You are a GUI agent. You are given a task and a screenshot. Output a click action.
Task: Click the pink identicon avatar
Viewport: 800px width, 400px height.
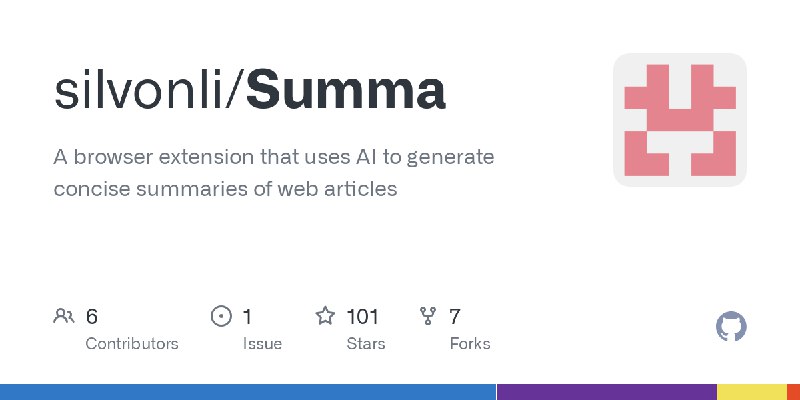tap(680, 120)
